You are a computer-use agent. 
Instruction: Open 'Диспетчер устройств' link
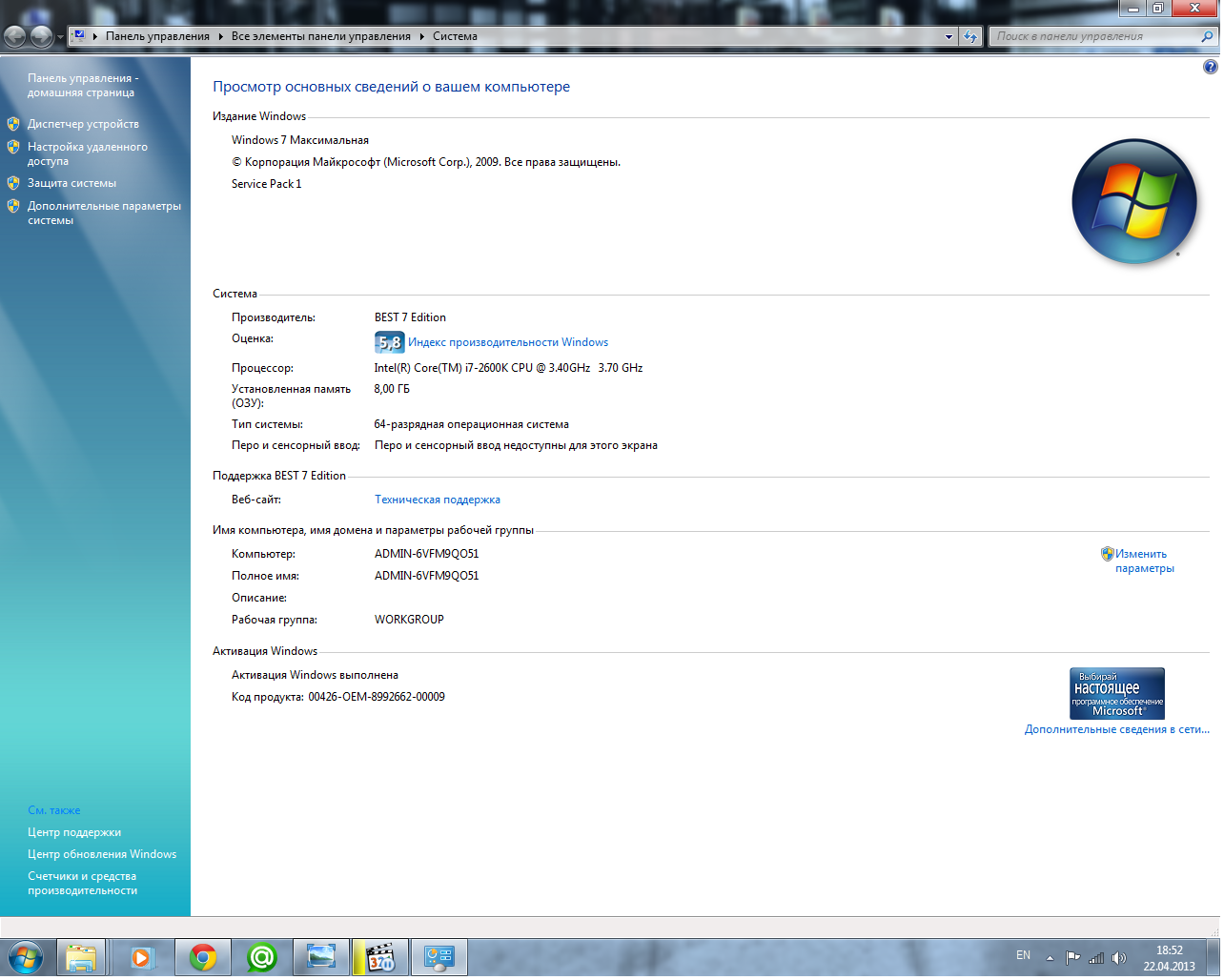click(83, 125)
